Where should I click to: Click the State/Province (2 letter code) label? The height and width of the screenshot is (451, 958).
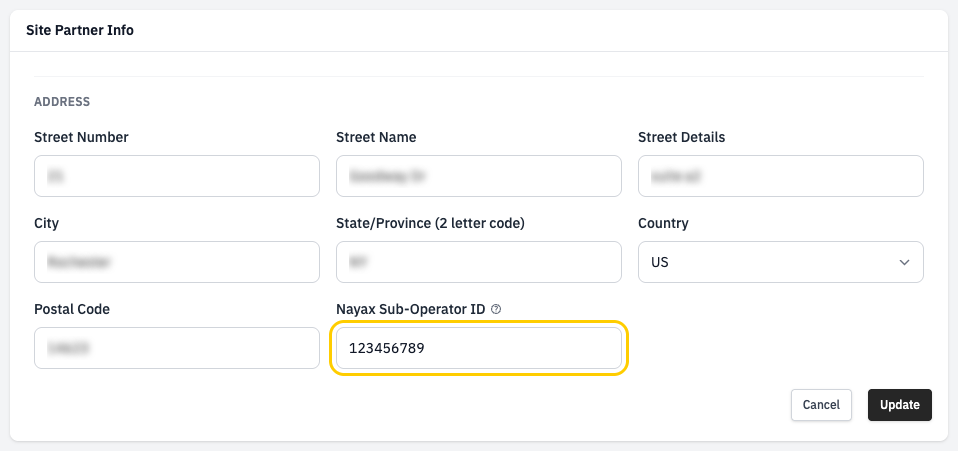click(x=431, y=224)
